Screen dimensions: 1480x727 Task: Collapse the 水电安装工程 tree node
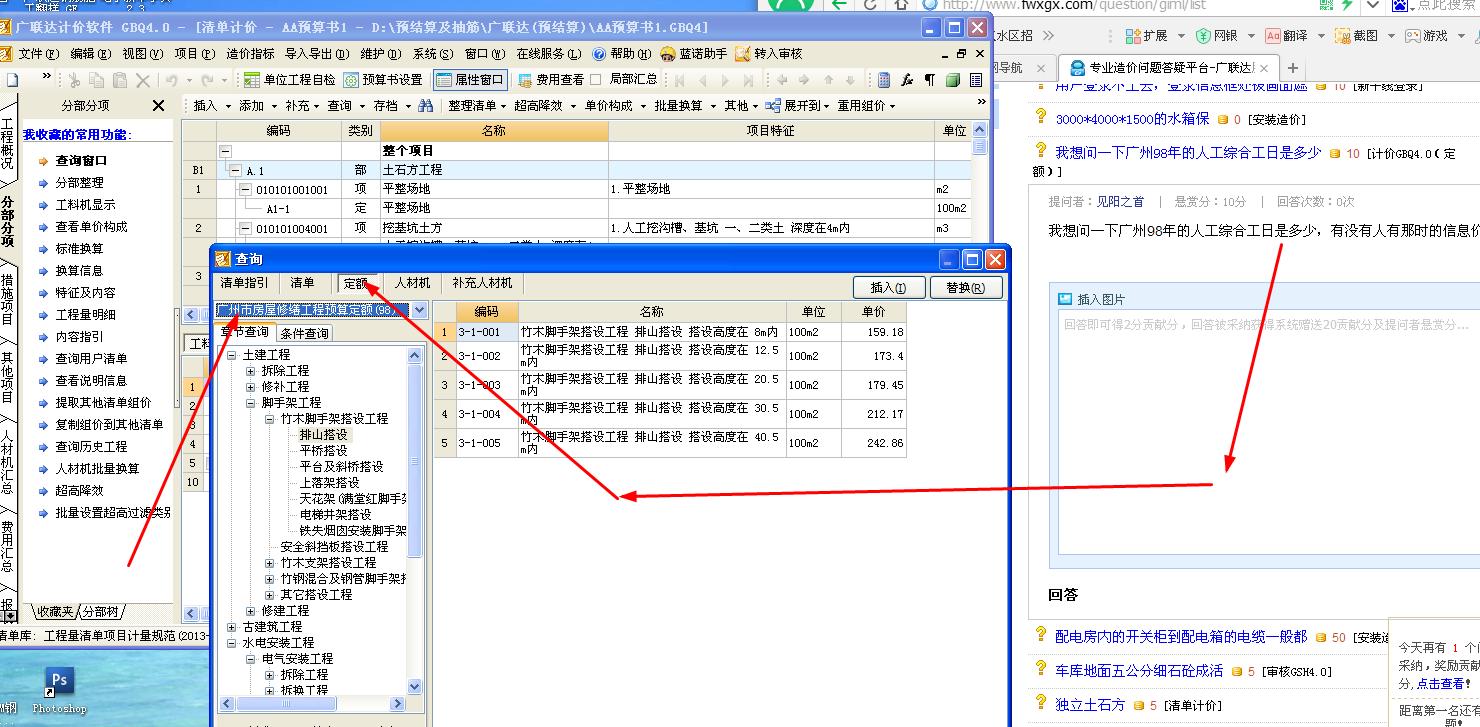(232, 643)
